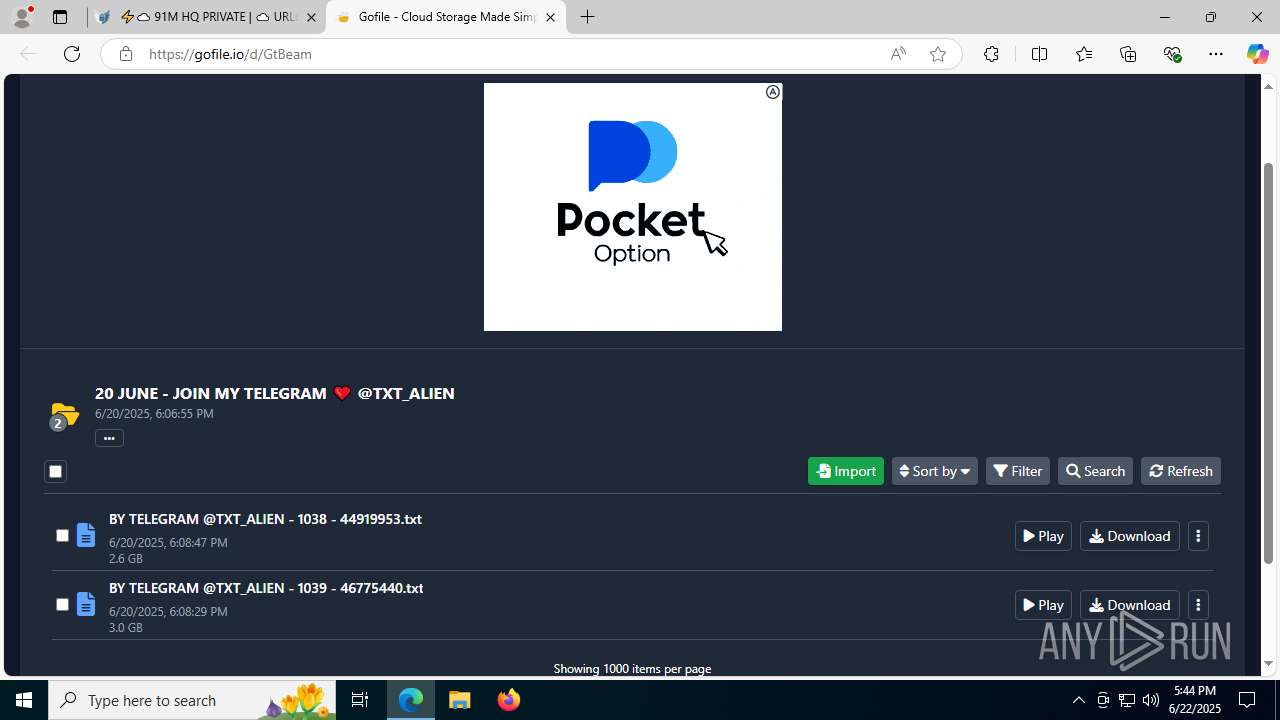
Task: Open the ad choices info icon
Action: click(x=773, y=92)
